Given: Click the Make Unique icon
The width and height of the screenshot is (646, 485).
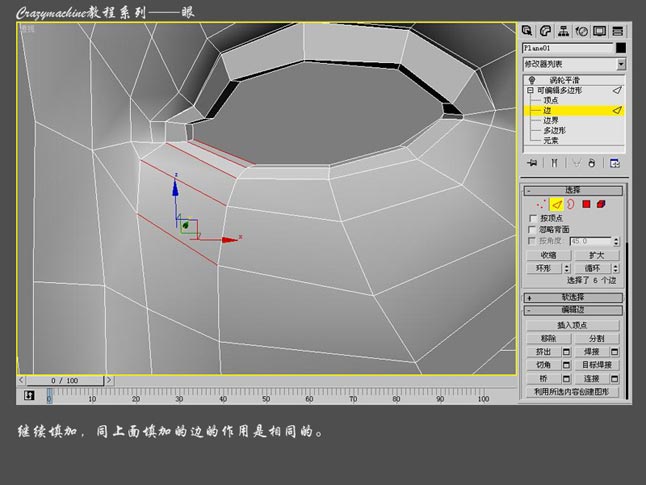Looking at the screenshot, I should click(x=576, y=163).
